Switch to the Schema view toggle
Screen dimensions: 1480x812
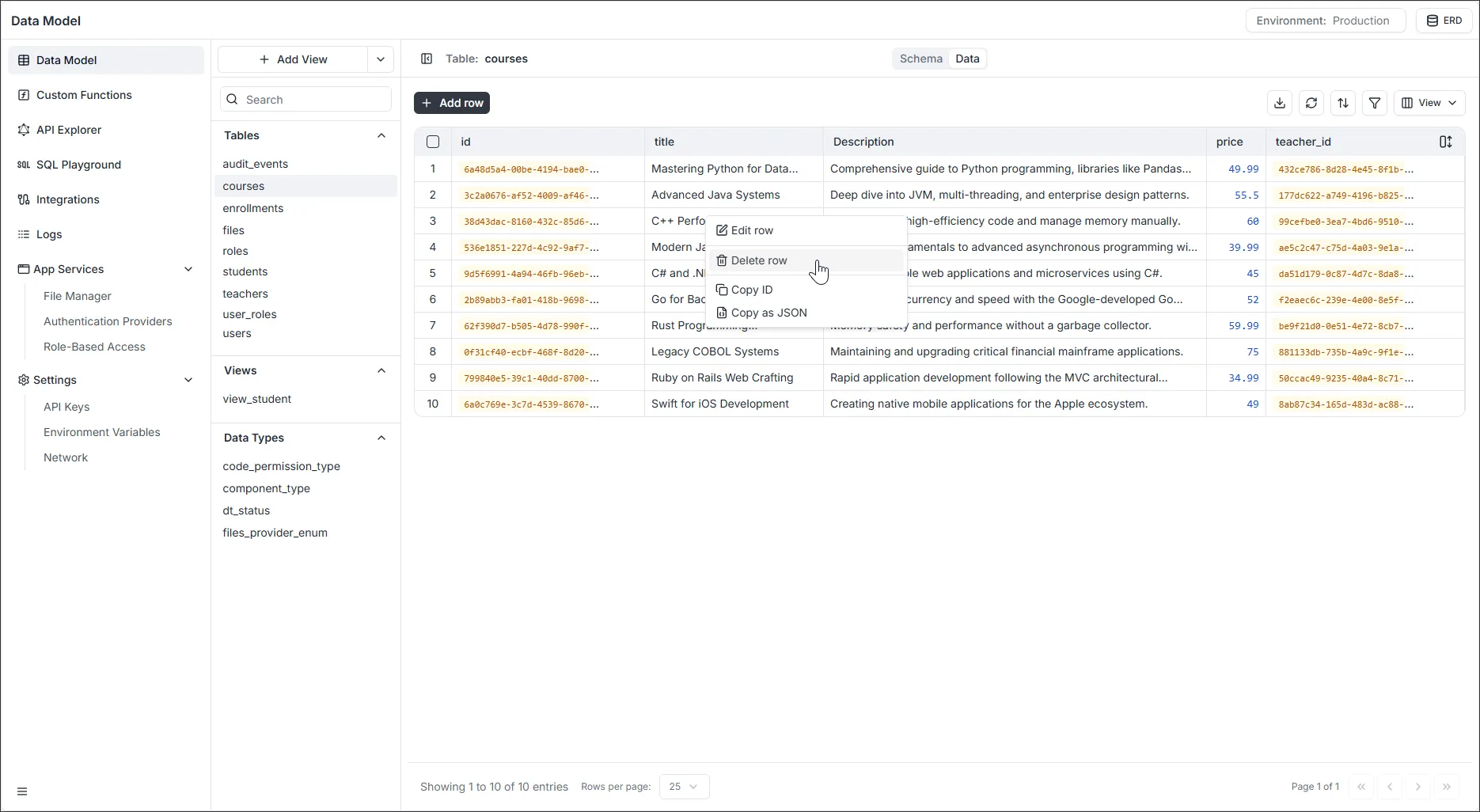920,59
